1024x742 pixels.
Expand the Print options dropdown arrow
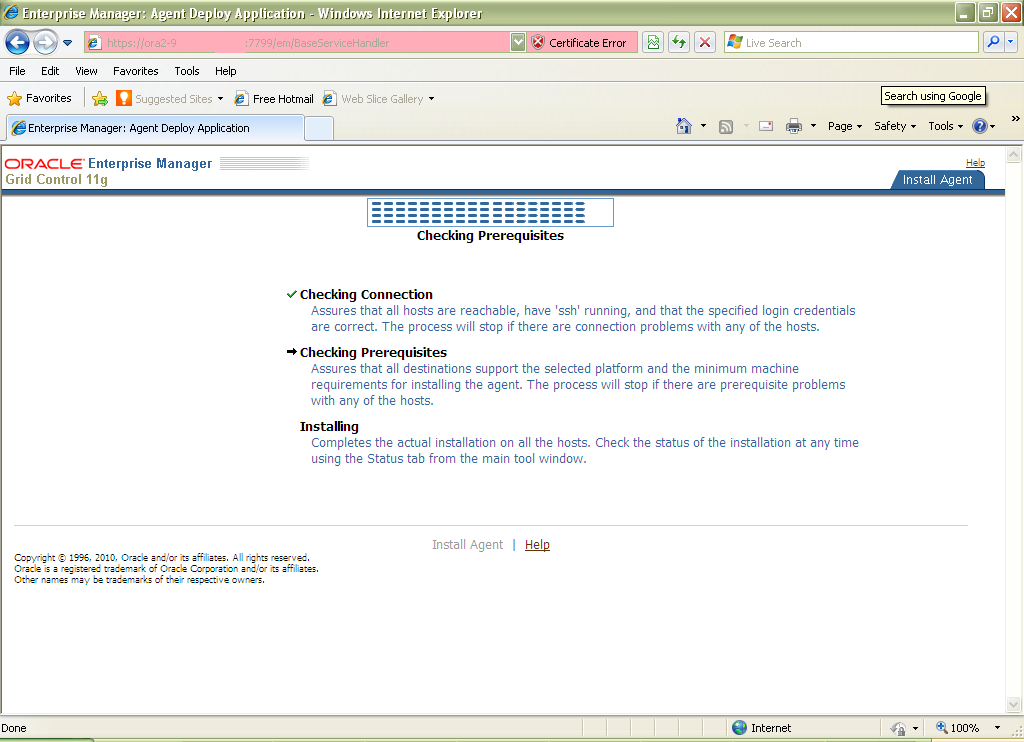point(813,126)
